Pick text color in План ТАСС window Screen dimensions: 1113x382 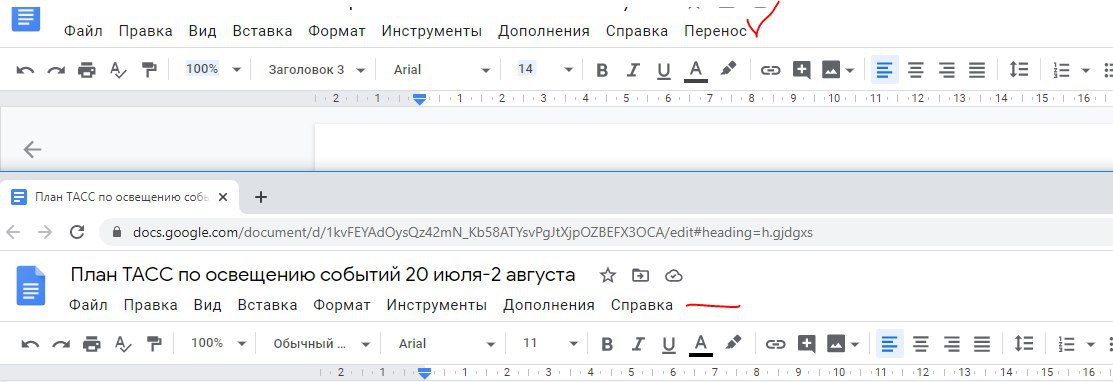click(701, 344)
